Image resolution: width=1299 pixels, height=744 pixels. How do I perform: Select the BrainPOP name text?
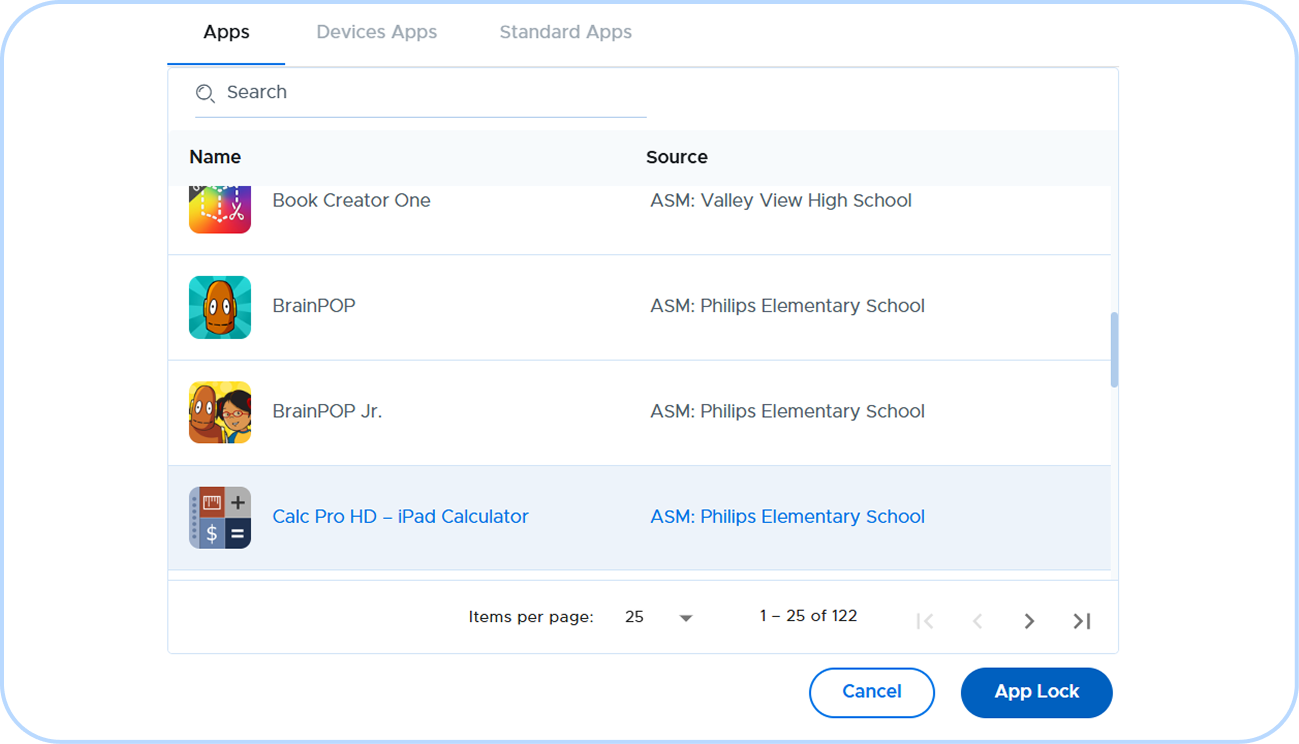click(314, 306)
